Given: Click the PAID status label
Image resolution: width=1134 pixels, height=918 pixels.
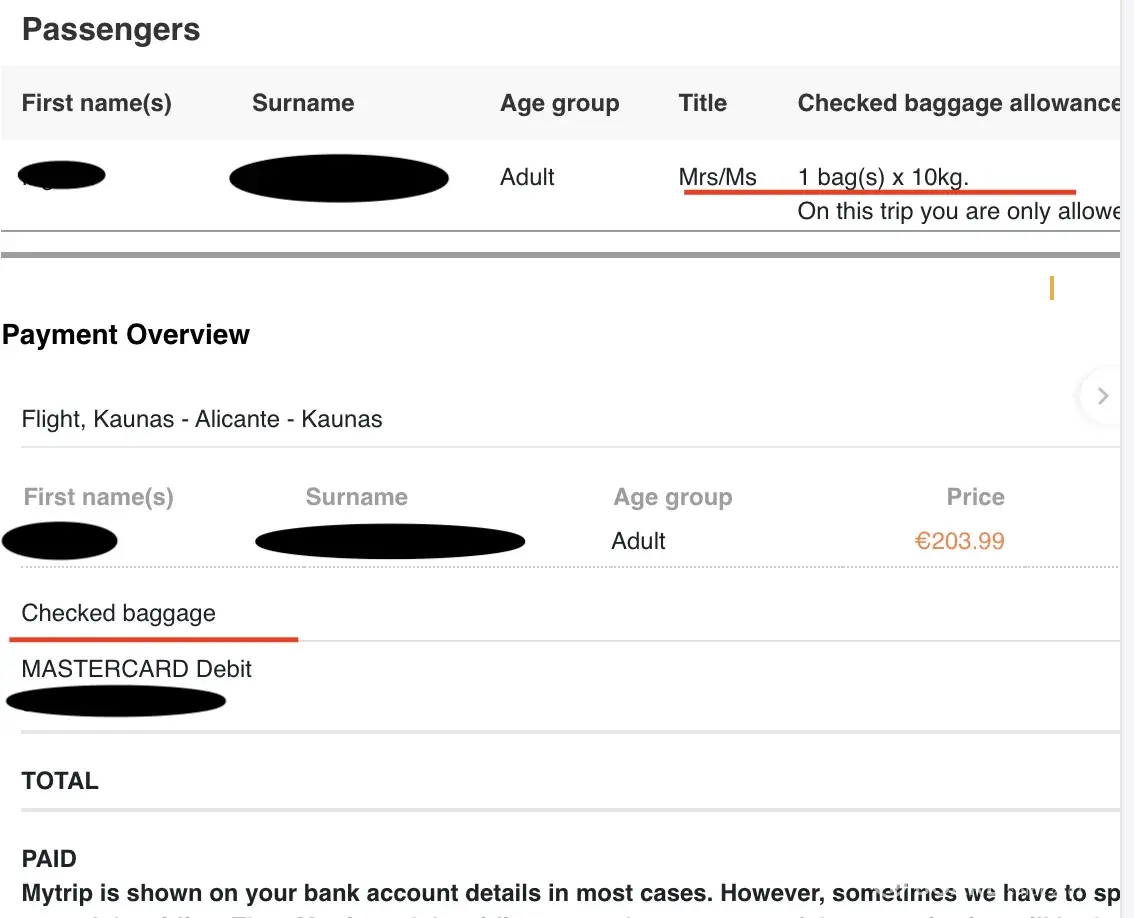Looking at the screenshot, I should [49, 859].
